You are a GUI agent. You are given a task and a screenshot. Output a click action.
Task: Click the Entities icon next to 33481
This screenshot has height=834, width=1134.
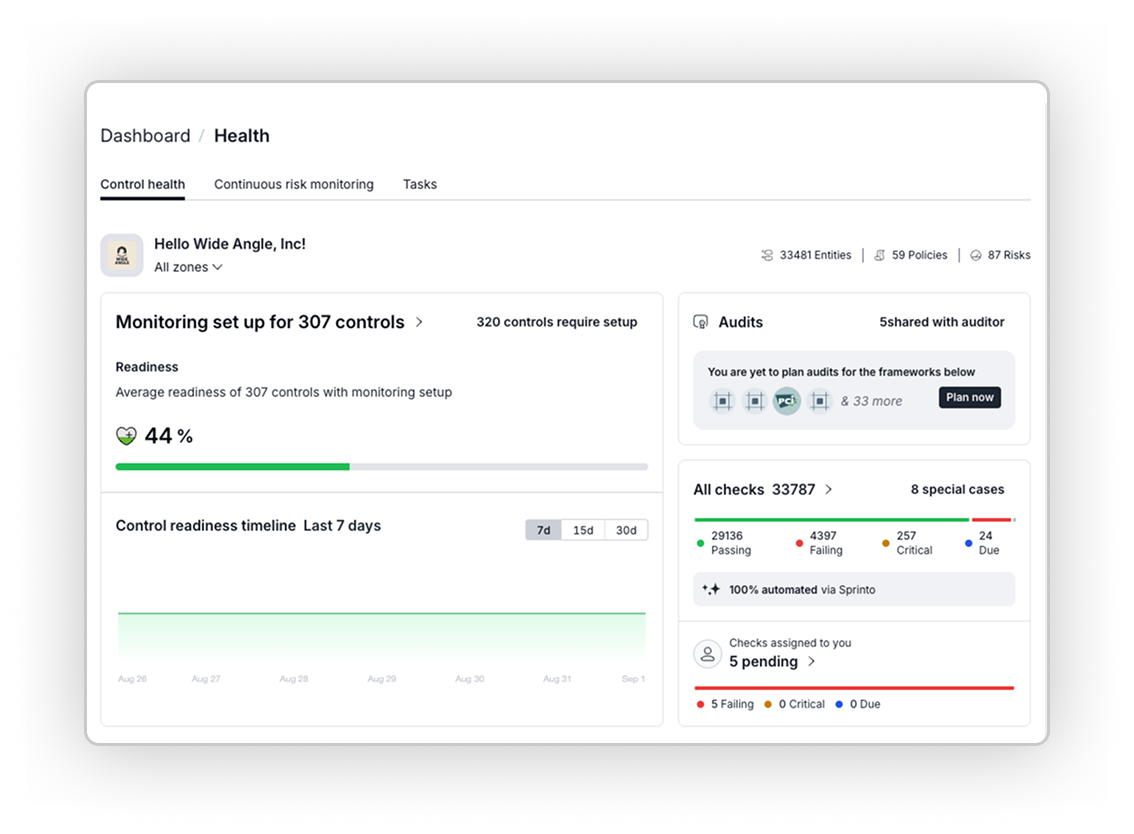click(x=767, y=256)
